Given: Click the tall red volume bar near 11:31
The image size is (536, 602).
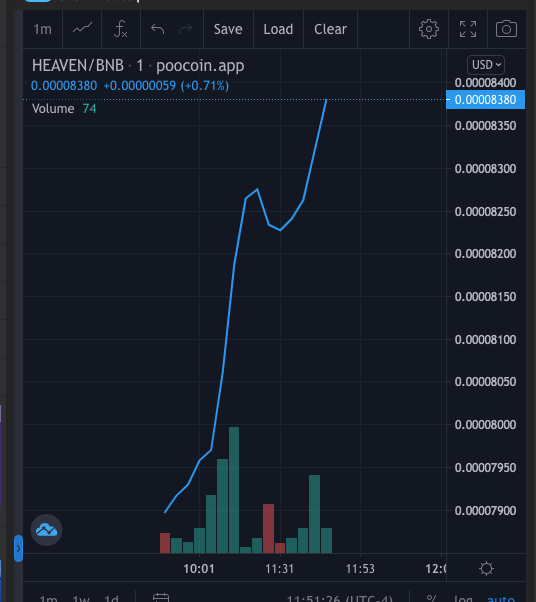Looking at the screenshot, I should (268, 528).
